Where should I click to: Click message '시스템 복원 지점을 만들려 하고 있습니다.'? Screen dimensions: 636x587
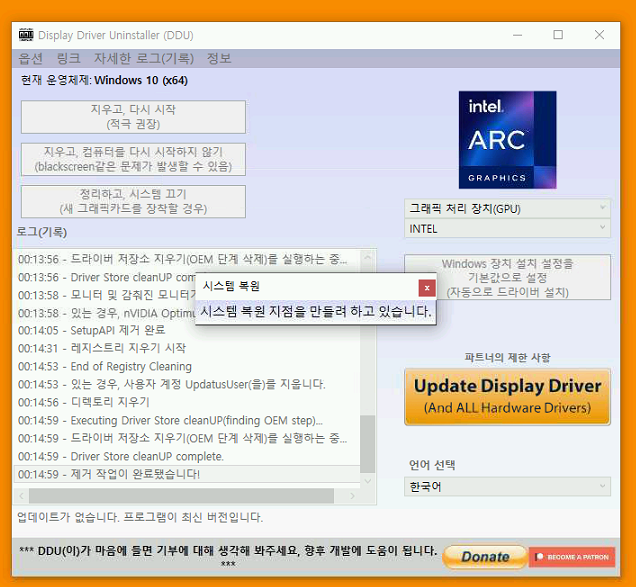tap(316, 312)
